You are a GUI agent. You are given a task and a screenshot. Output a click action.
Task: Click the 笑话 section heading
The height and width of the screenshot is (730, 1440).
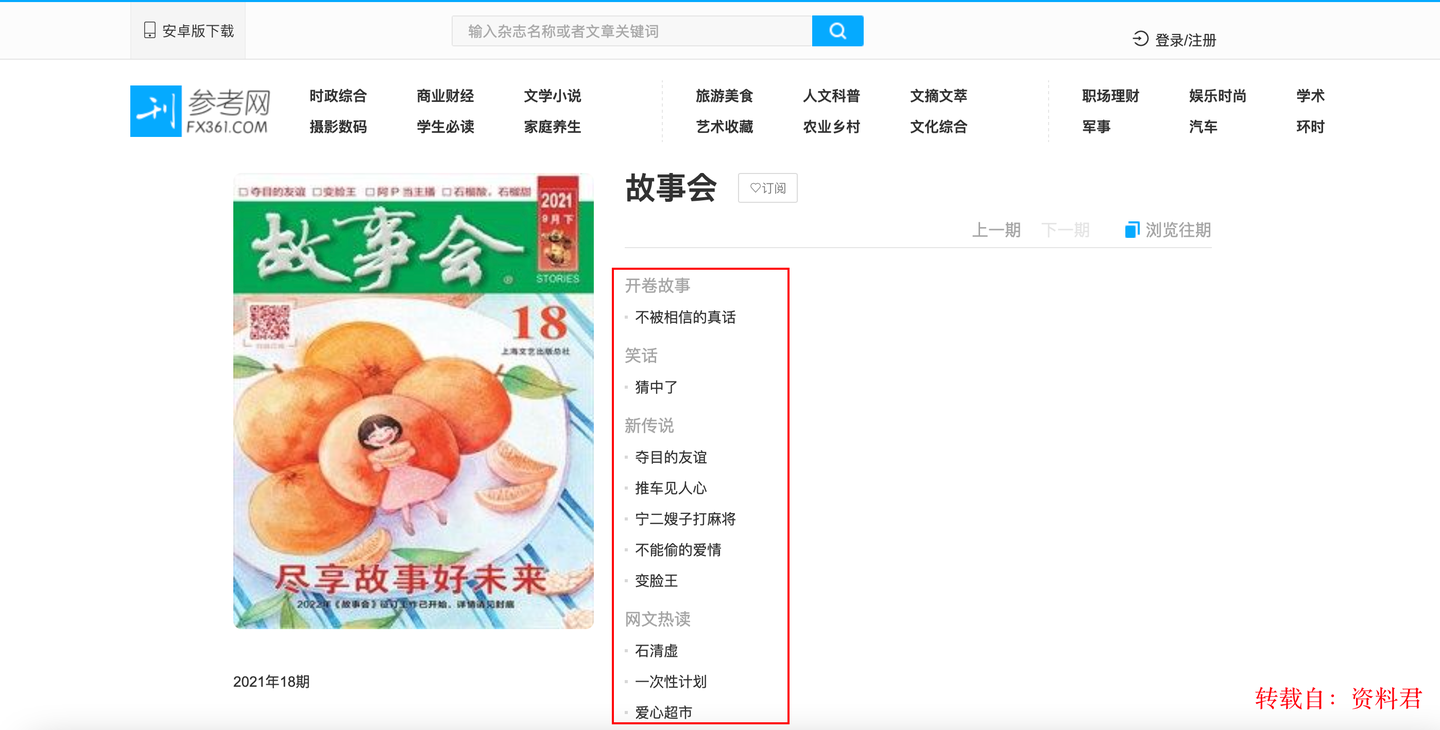(x=641, y=356)
